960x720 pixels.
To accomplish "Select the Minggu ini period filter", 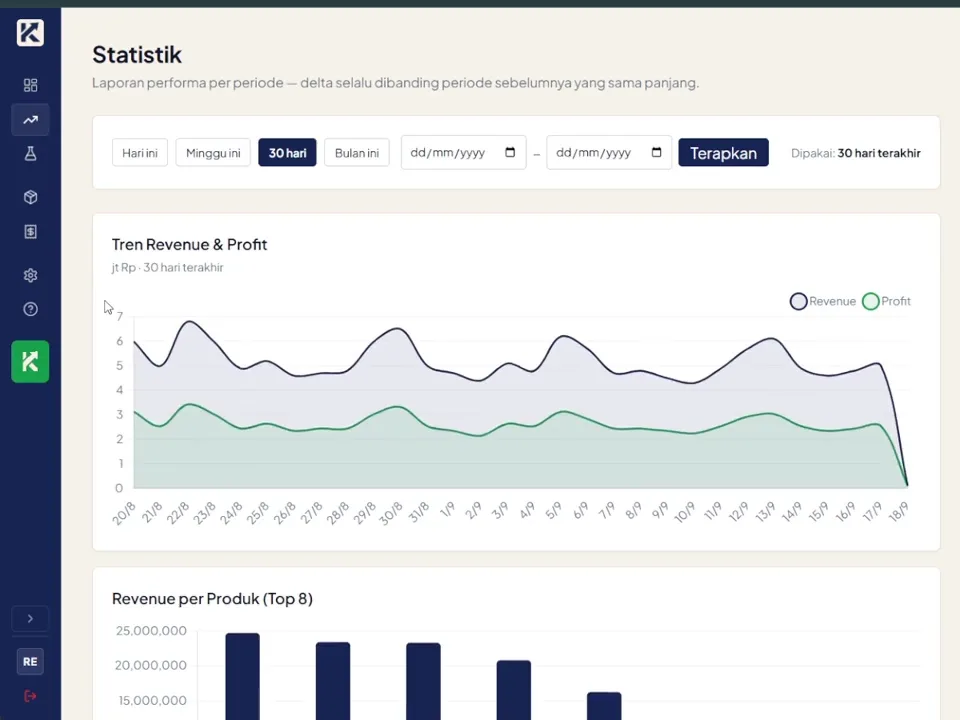I will pyautogui.click(x=213, y=152).
